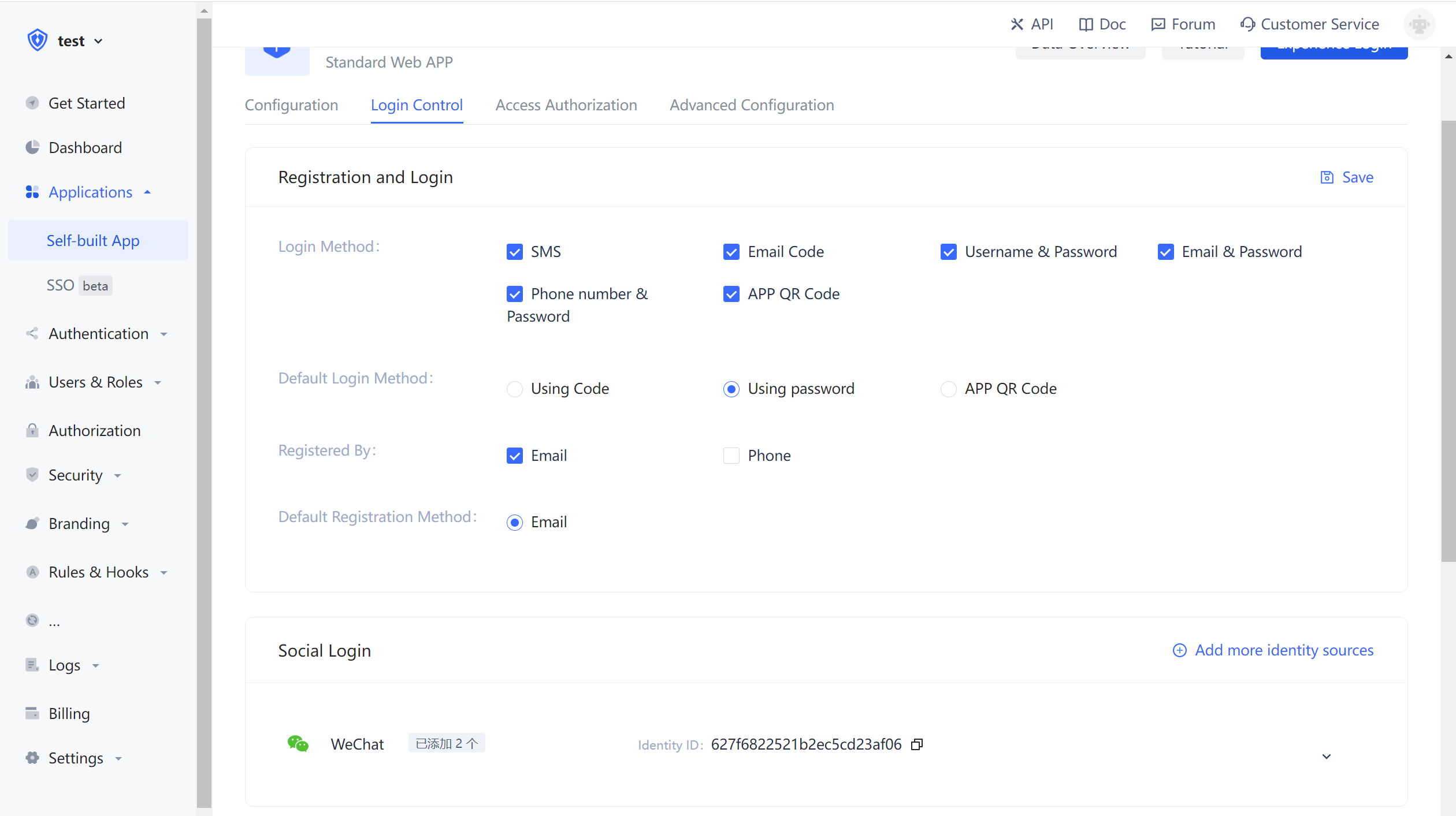
Task: Open the Advanced Configuration tab
Action: (751, 105)
